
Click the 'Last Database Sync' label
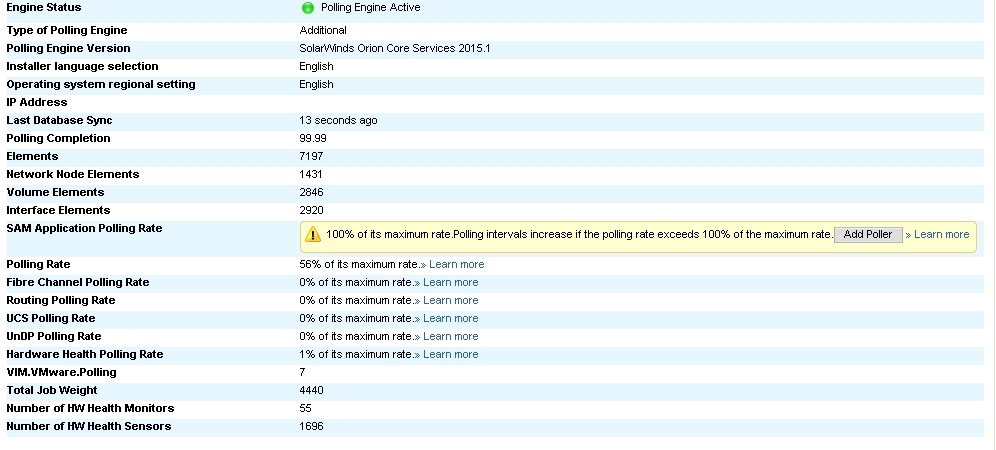tap(60, 121)
